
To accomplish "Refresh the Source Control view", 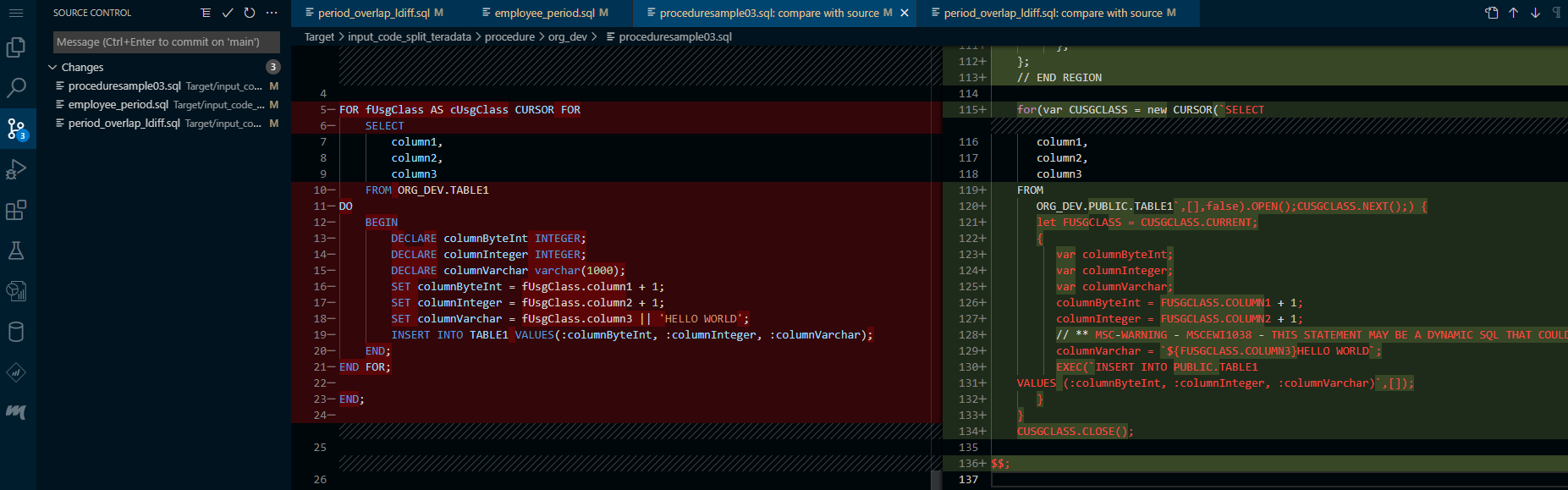I will (x=250, y=13).
